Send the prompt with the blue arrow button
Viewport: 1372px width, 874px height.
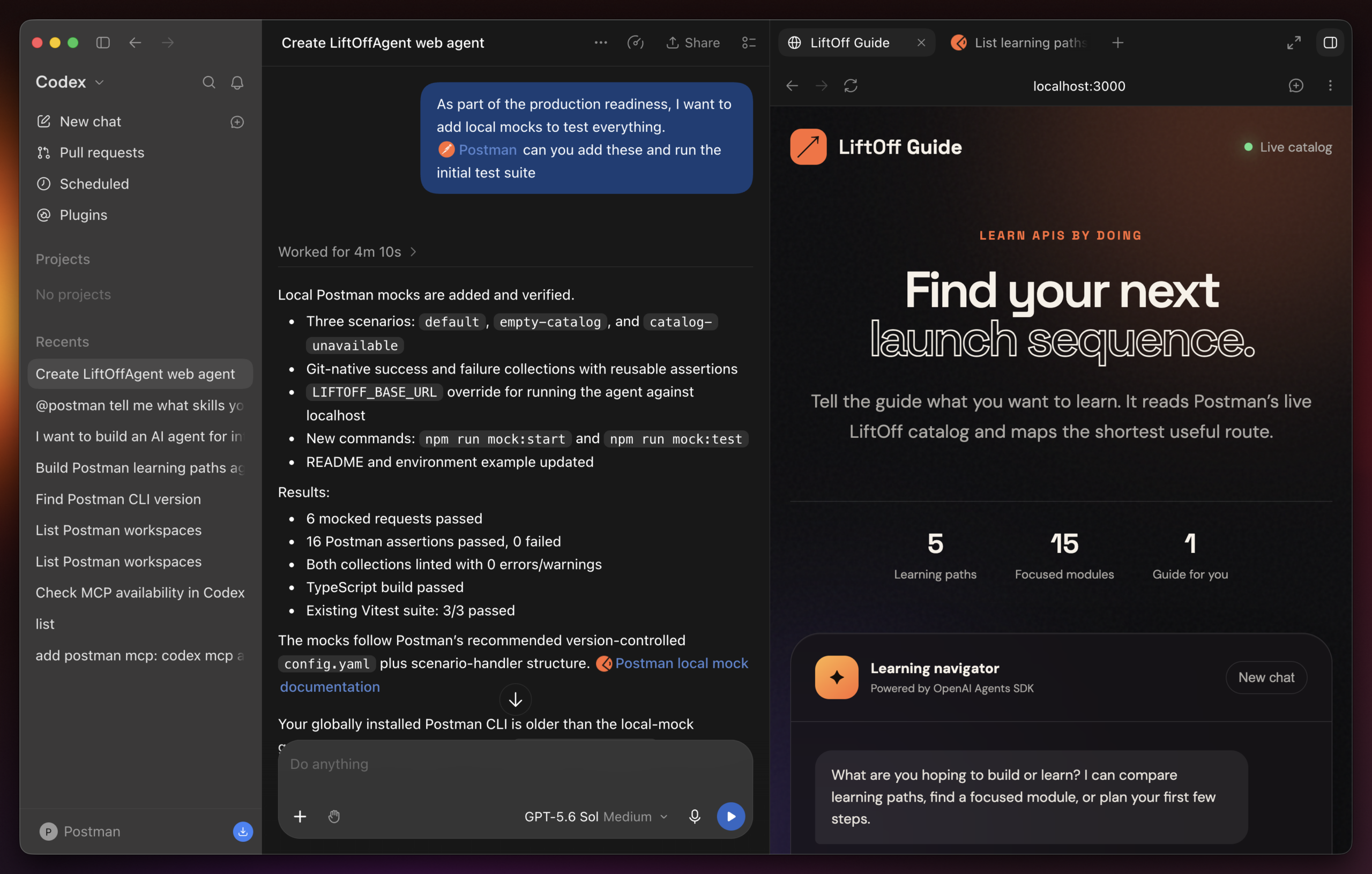point(731,817)
